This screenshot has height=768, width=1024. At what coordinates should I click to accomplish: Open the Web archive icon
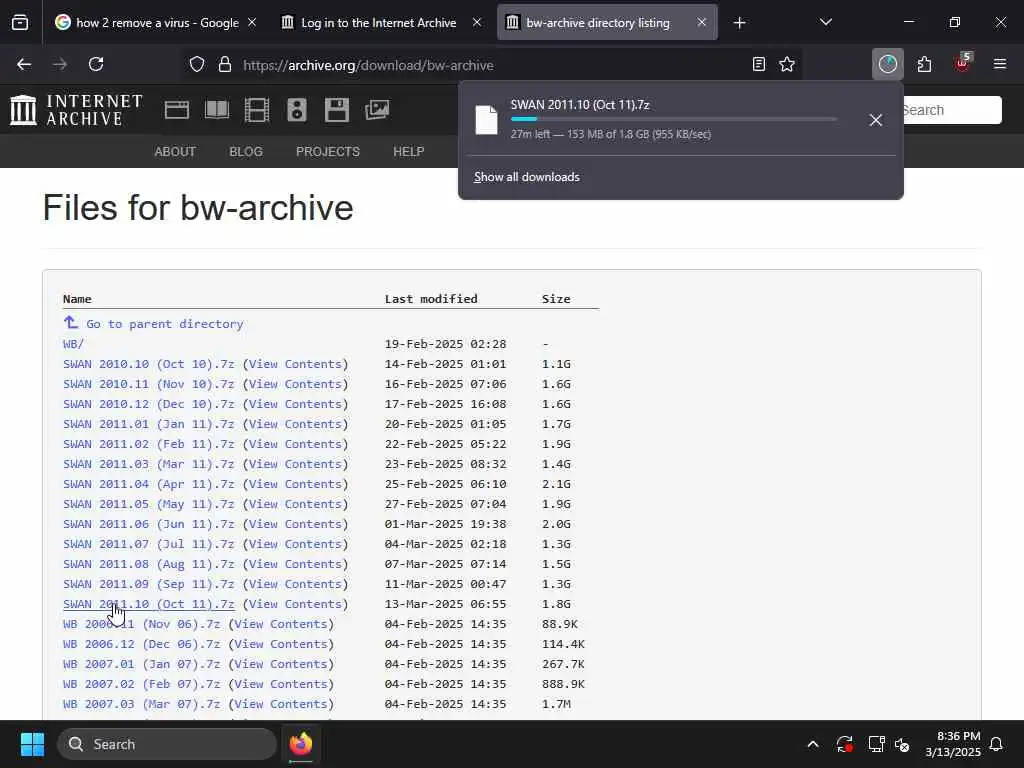176,110
